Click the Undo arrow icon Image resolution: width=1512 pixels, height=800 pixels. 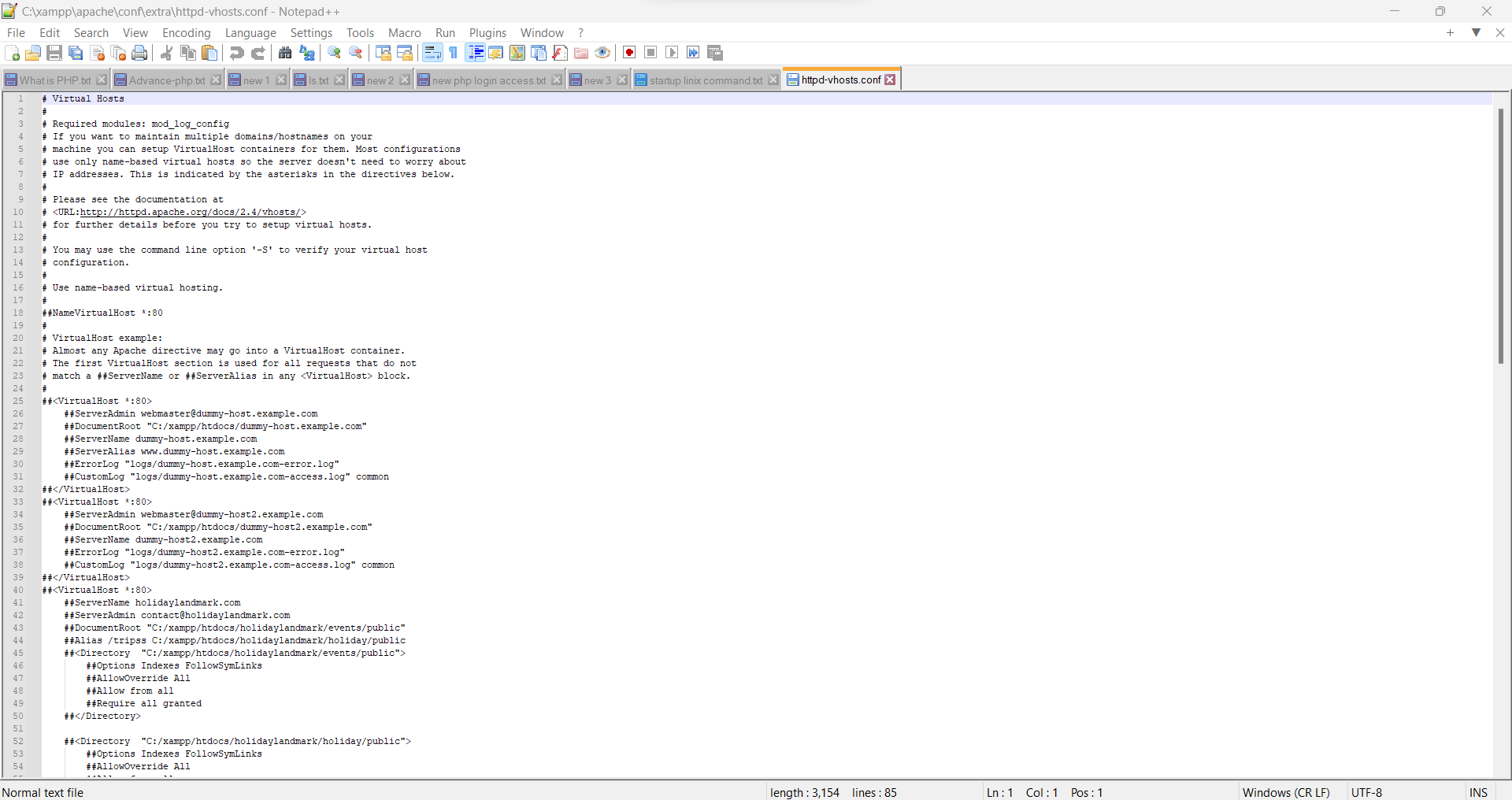tap(236, 53)
